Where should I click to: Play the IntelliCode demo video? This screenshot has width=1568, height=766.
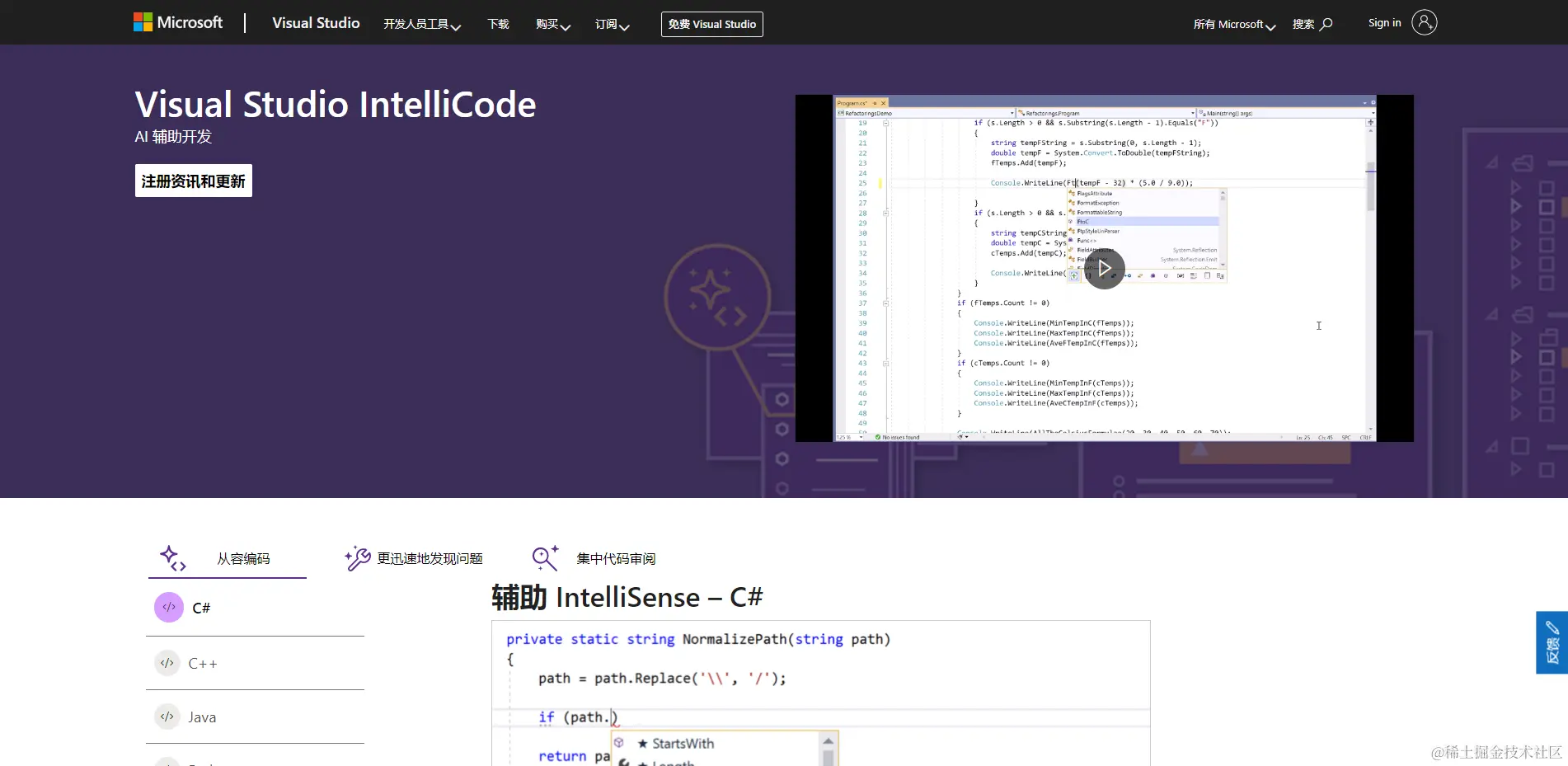point(1105,268)
